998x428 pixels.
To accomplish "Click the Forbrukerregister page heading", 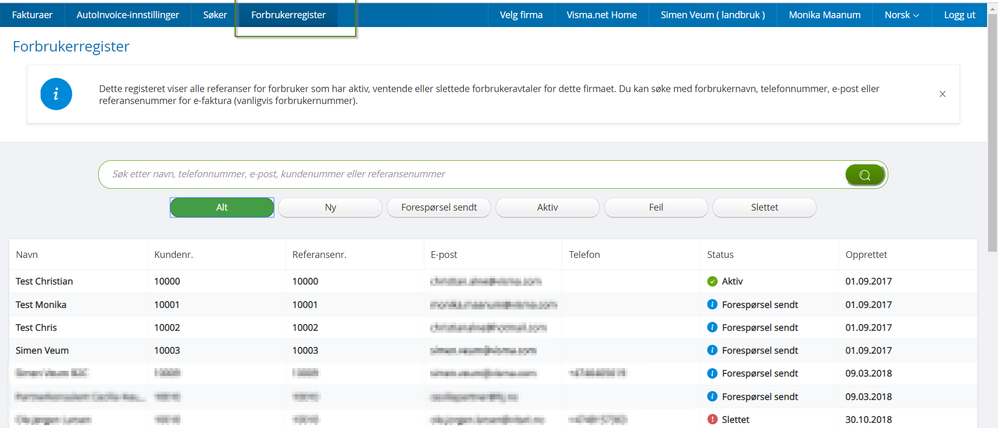I will (71, 46).
